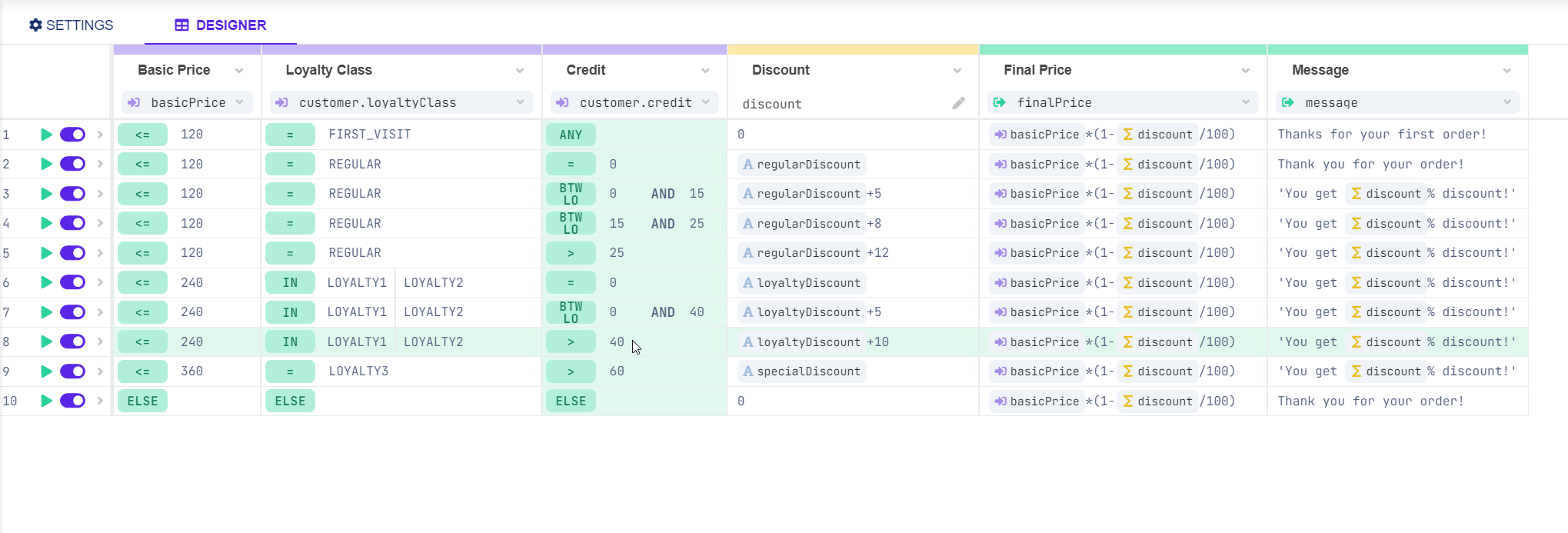Click the output icon beside finalPrice
Image resolution: width=1568 pixels, height=533 pixels.
click(1000, 103)
